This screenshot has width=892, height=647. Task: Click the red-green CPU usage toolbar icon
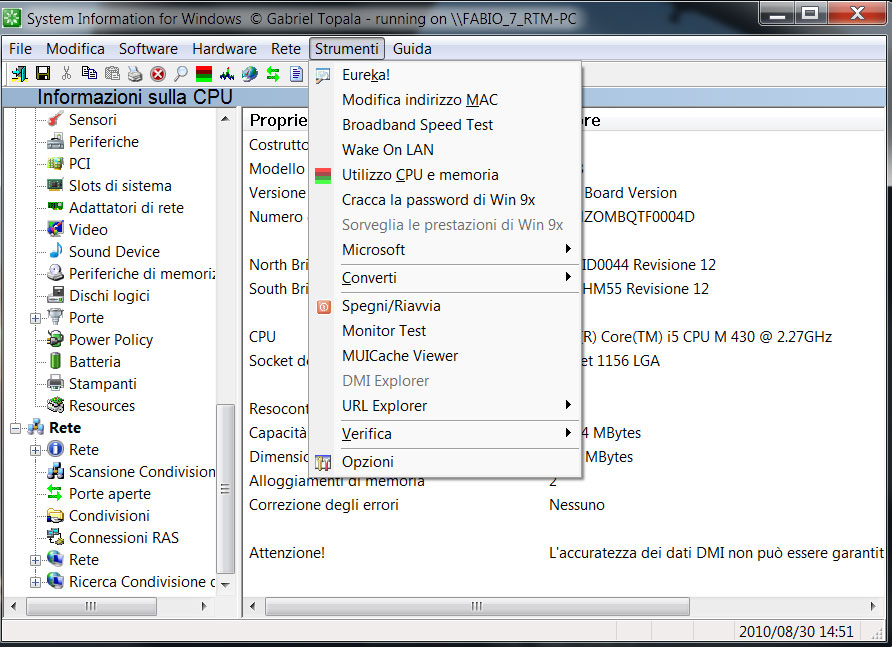[204, 74]
